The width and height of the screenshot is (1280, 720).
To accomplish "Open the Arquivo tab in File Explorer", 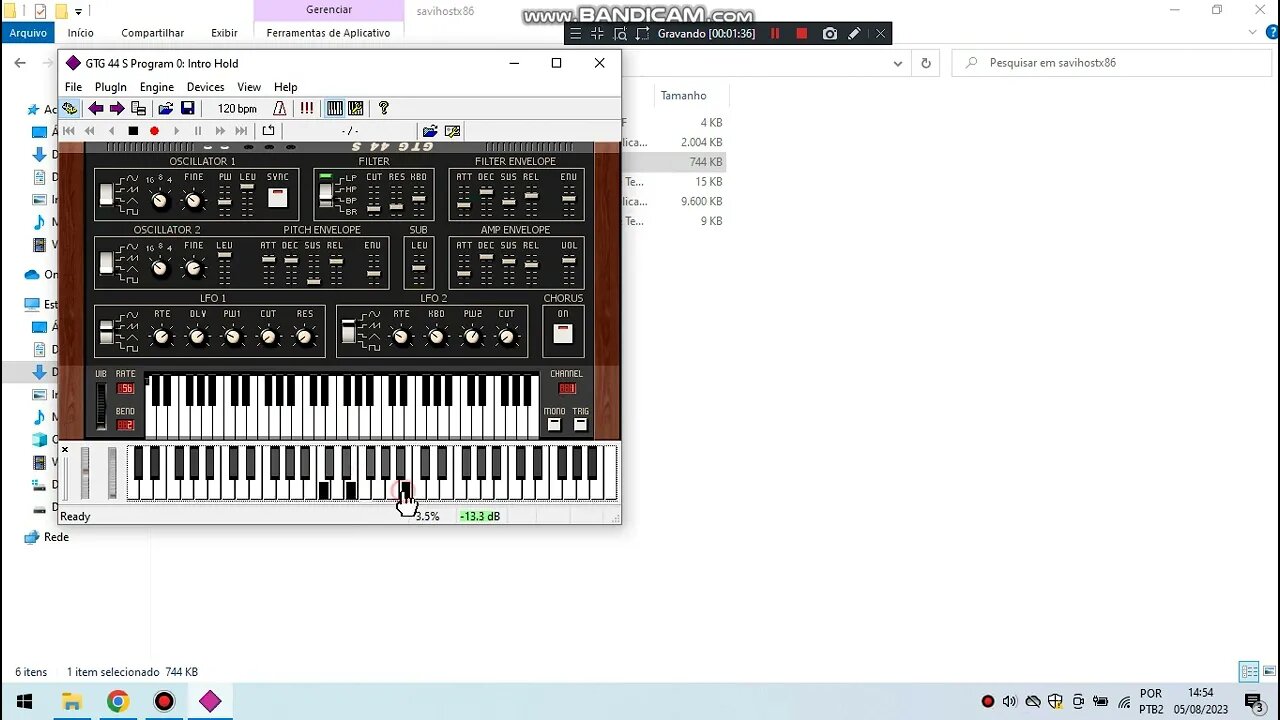I will tap(28, 33).
